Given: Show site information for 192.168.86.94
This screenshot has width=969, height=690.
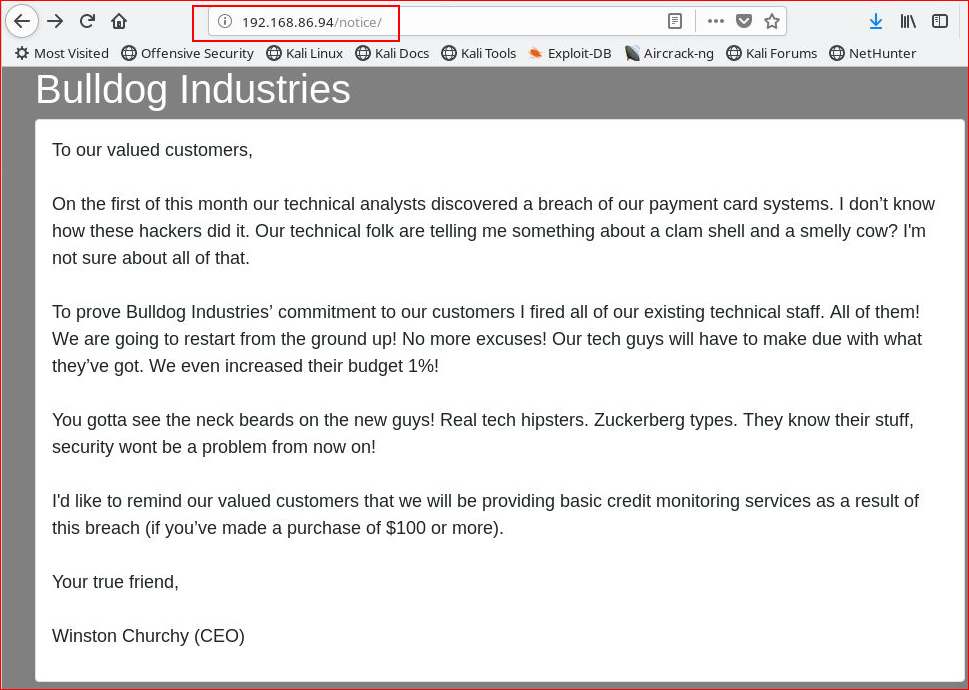Looking at the screenshot, I should click(x=225, y=22).
